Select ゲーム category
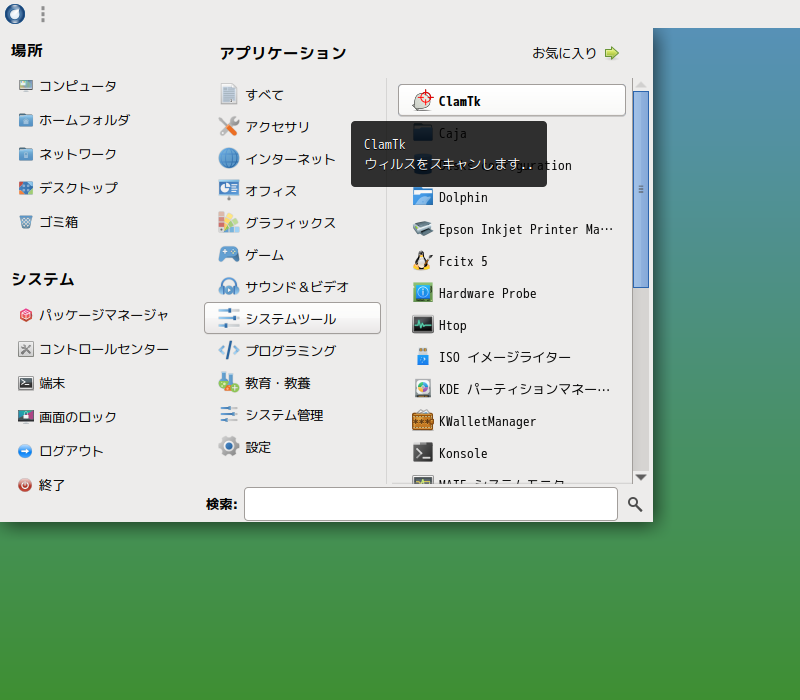 (292, 255)
